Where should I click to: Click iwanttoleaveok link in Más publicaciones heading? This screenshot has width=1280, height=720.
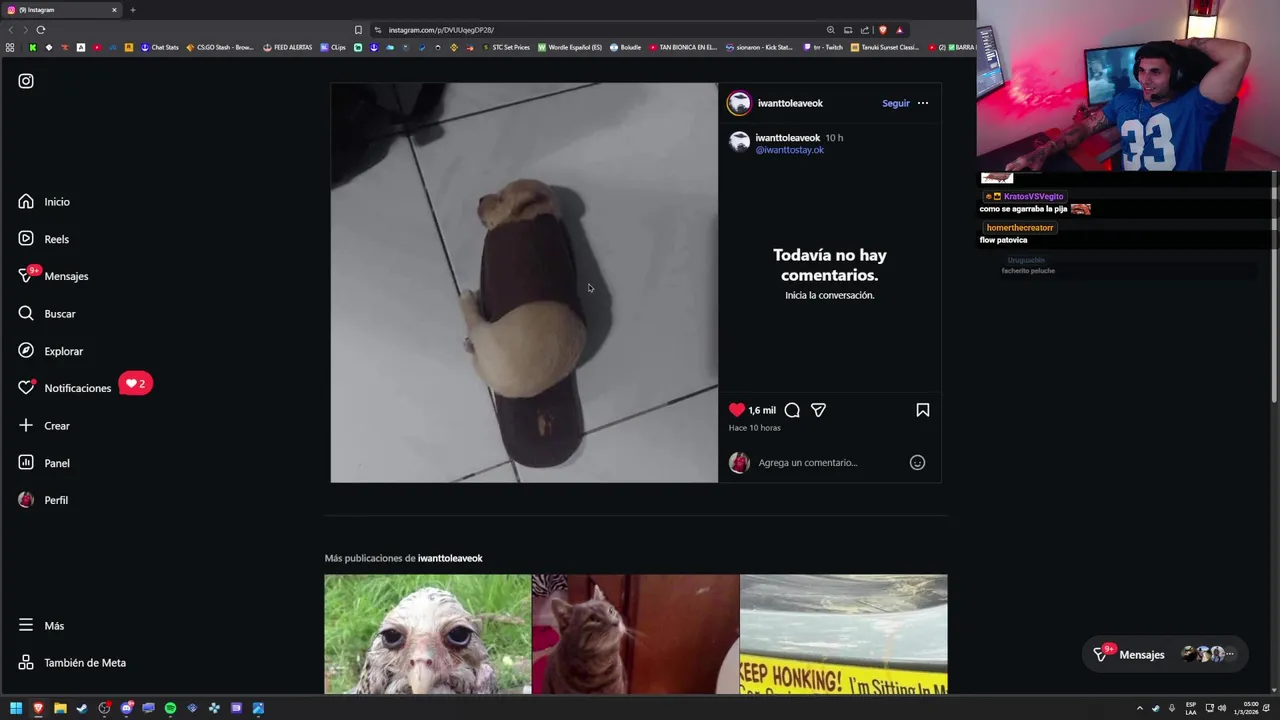pos(450,558)
